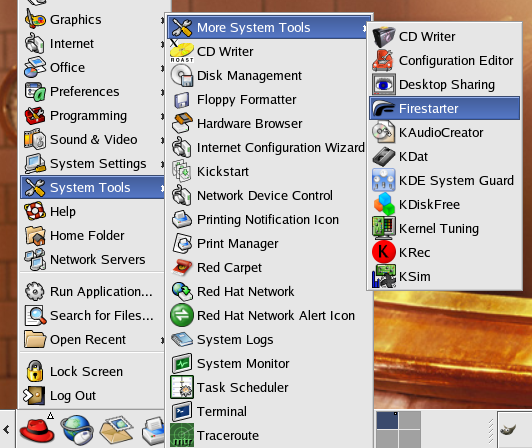Click the panel hide arrow button

pyautogui.click(x=7, y=430)
